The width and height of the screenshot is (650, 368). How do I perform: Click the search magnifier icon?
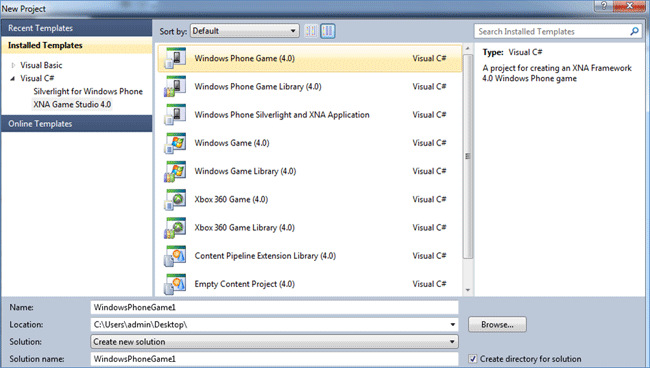click(x=634, y=31)
